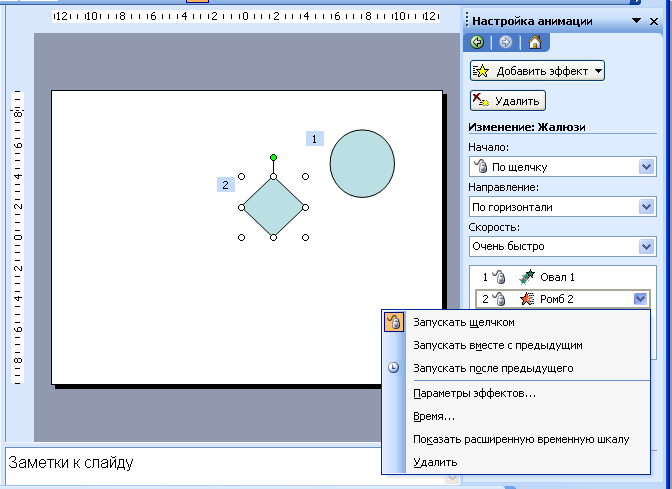The image size is (672, 489).
Task: Open the Скорость dropdown Очень быстро
Action: pos(562,246)
